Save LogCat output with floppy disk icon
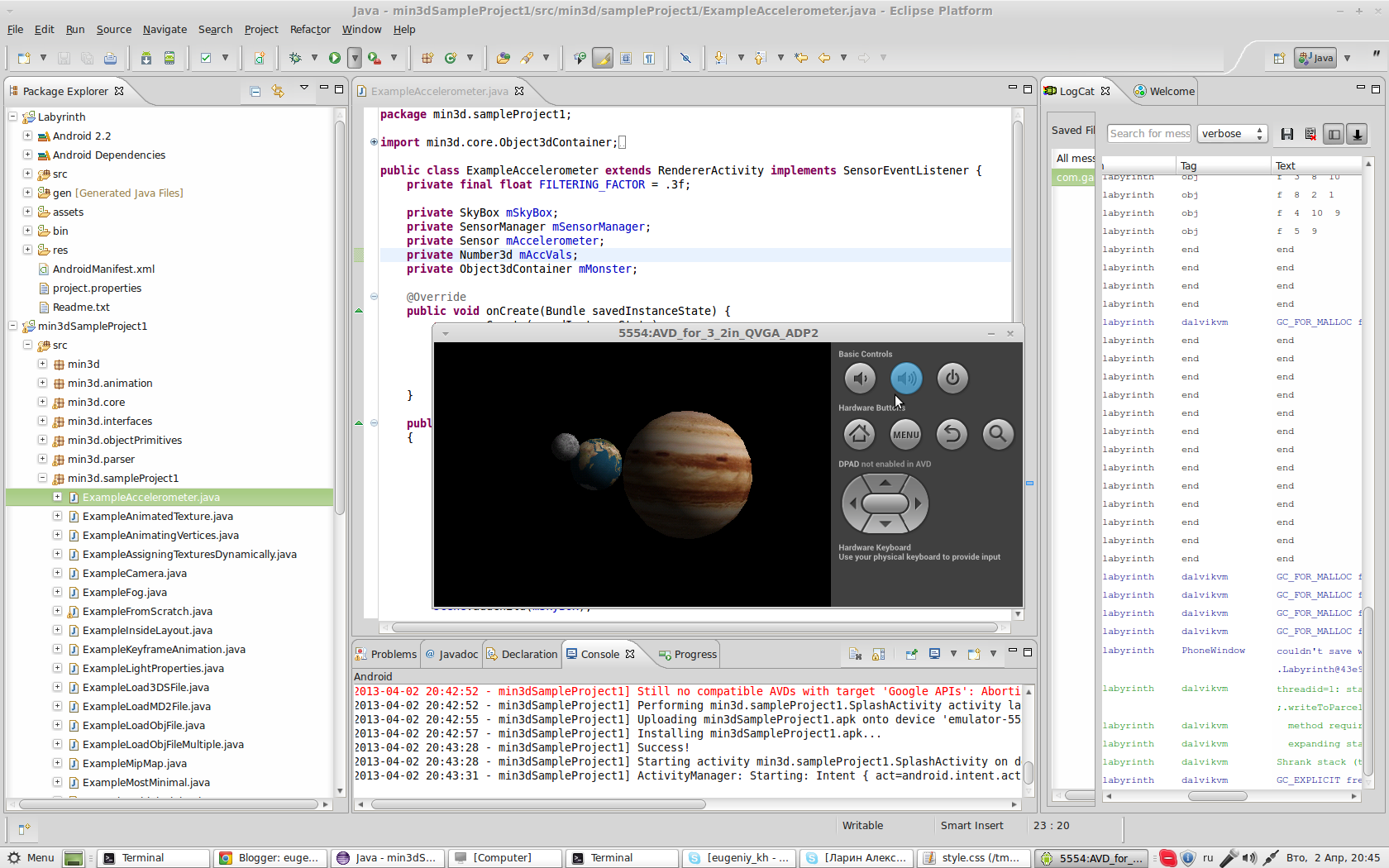The width and height of the screenshot is (1389, 868). (x=1287, y=134)
